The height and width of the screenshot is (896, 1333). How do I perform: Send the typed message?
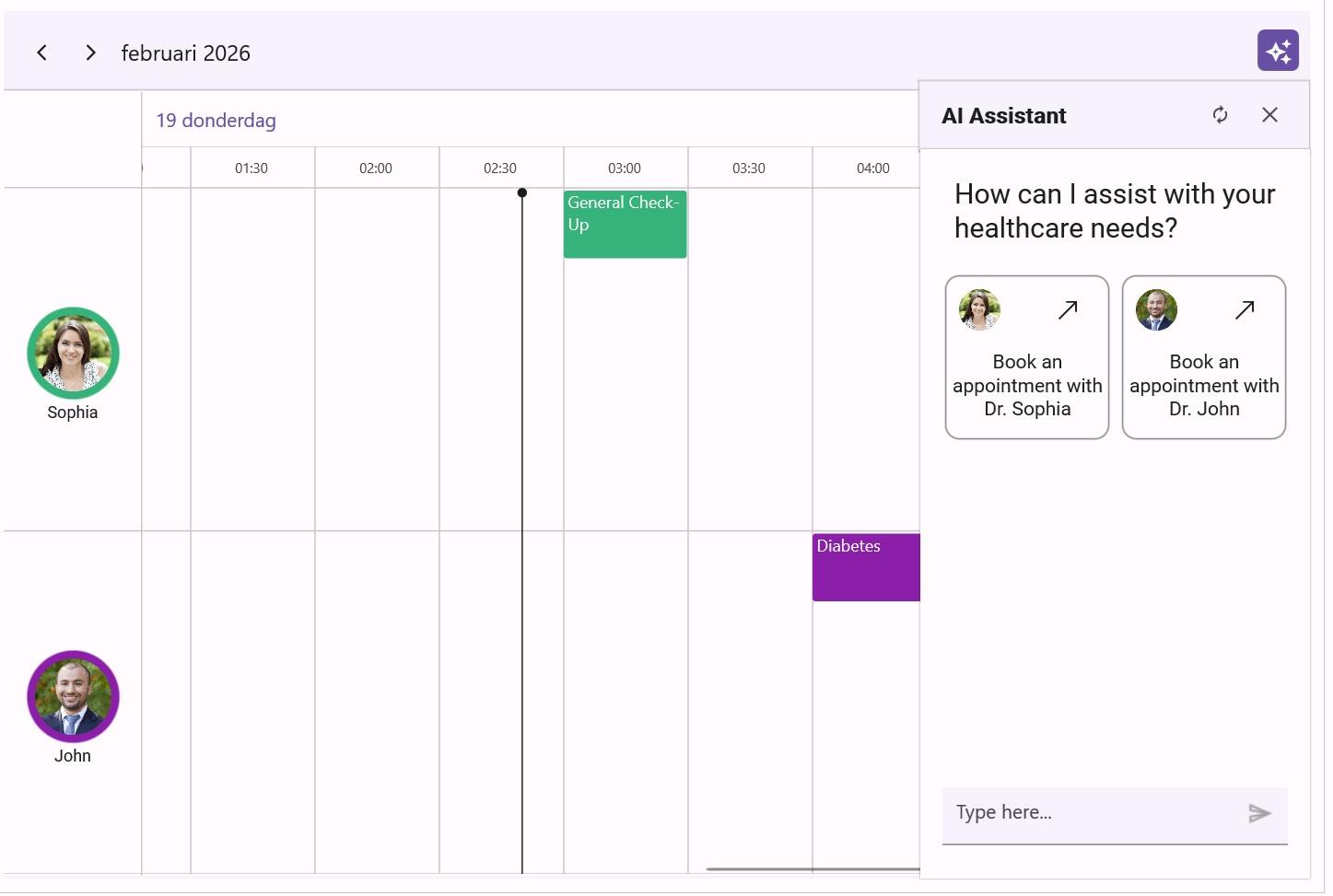pyautogui.click(x=1258, y=813)
